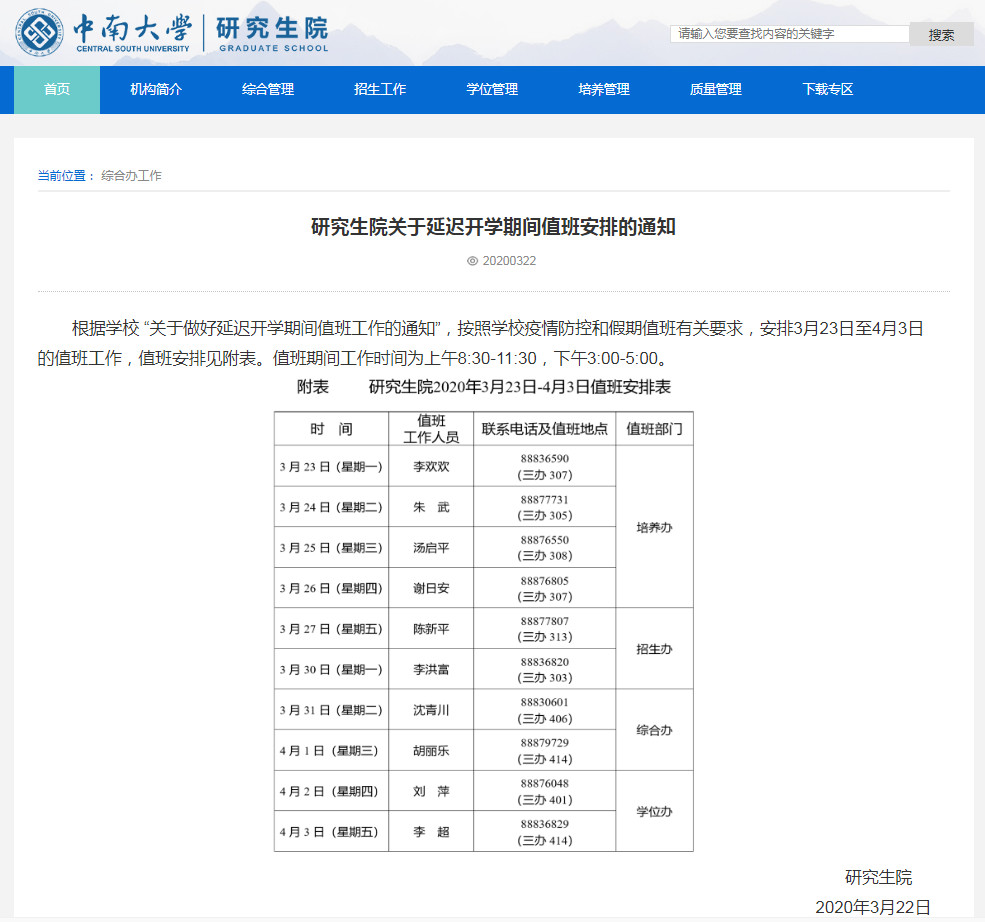Click the 当前位置 breadcrumb label

pyautogui.click(x=62, y=176)
